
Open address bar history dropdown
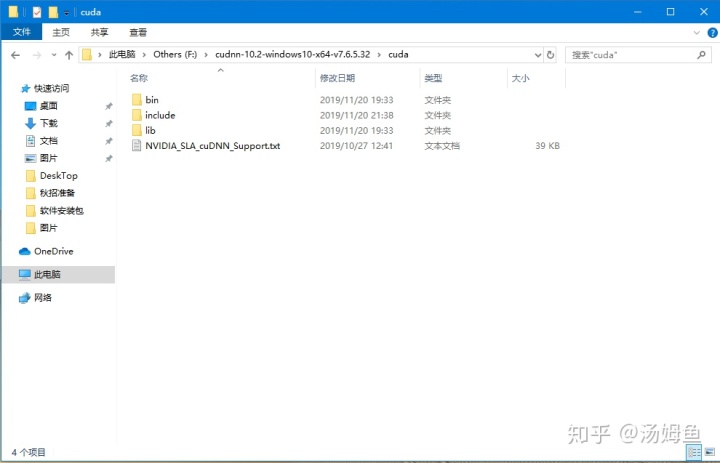point(538,55)
